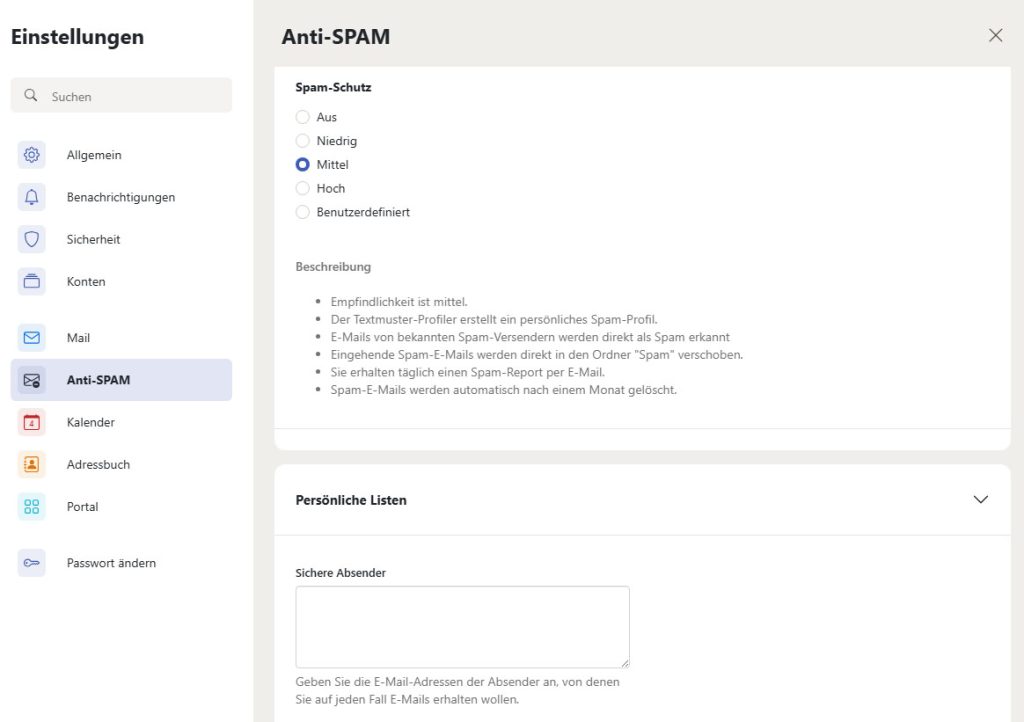The width and height of the screenshot is (1024, 722).
Task: Collapse the Persönliche Listen section chevron
Action: 980,500
